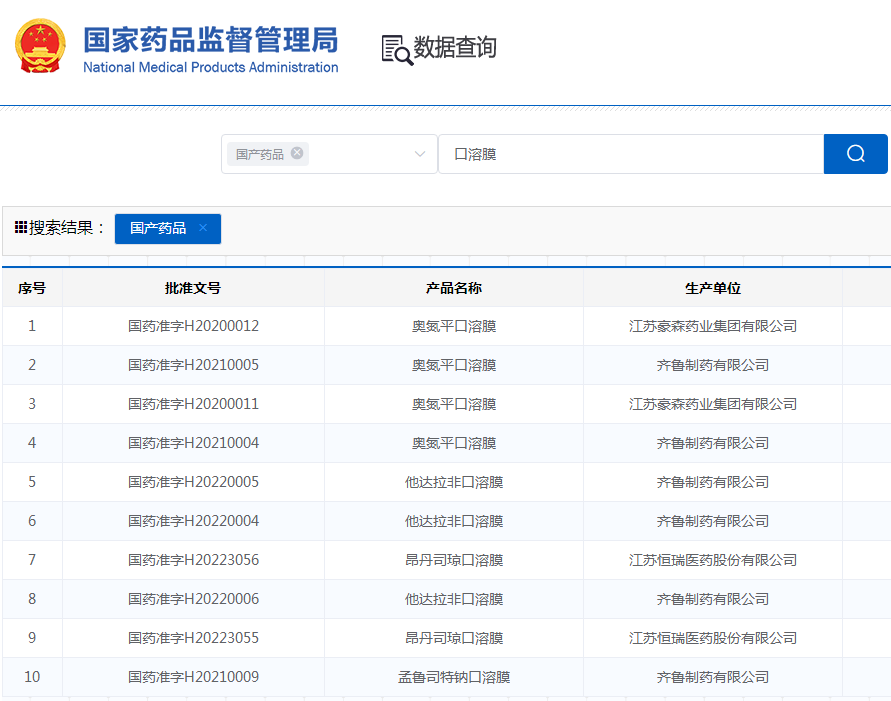This screenshot has width=891, height=701.
Task: Select approval number 国药准字H20223055
Action: pyautogui.click(x=193, y=638)
